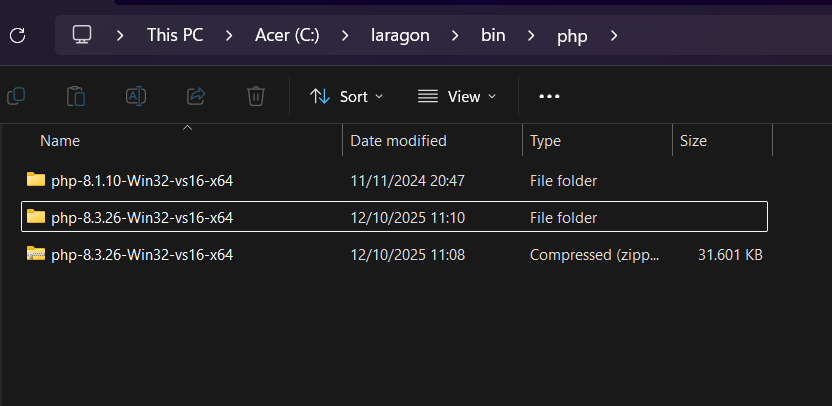Image resolution: width=832 pixels, height=406 pixels.
Task: Click the monitor icon in address bar
Action: (x=82, y=35)
